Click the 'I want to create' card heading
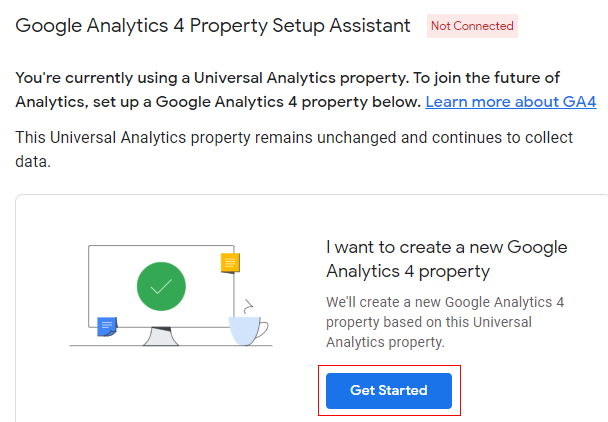The height and width of the screenshot is (422, 608). pos(446,259)
